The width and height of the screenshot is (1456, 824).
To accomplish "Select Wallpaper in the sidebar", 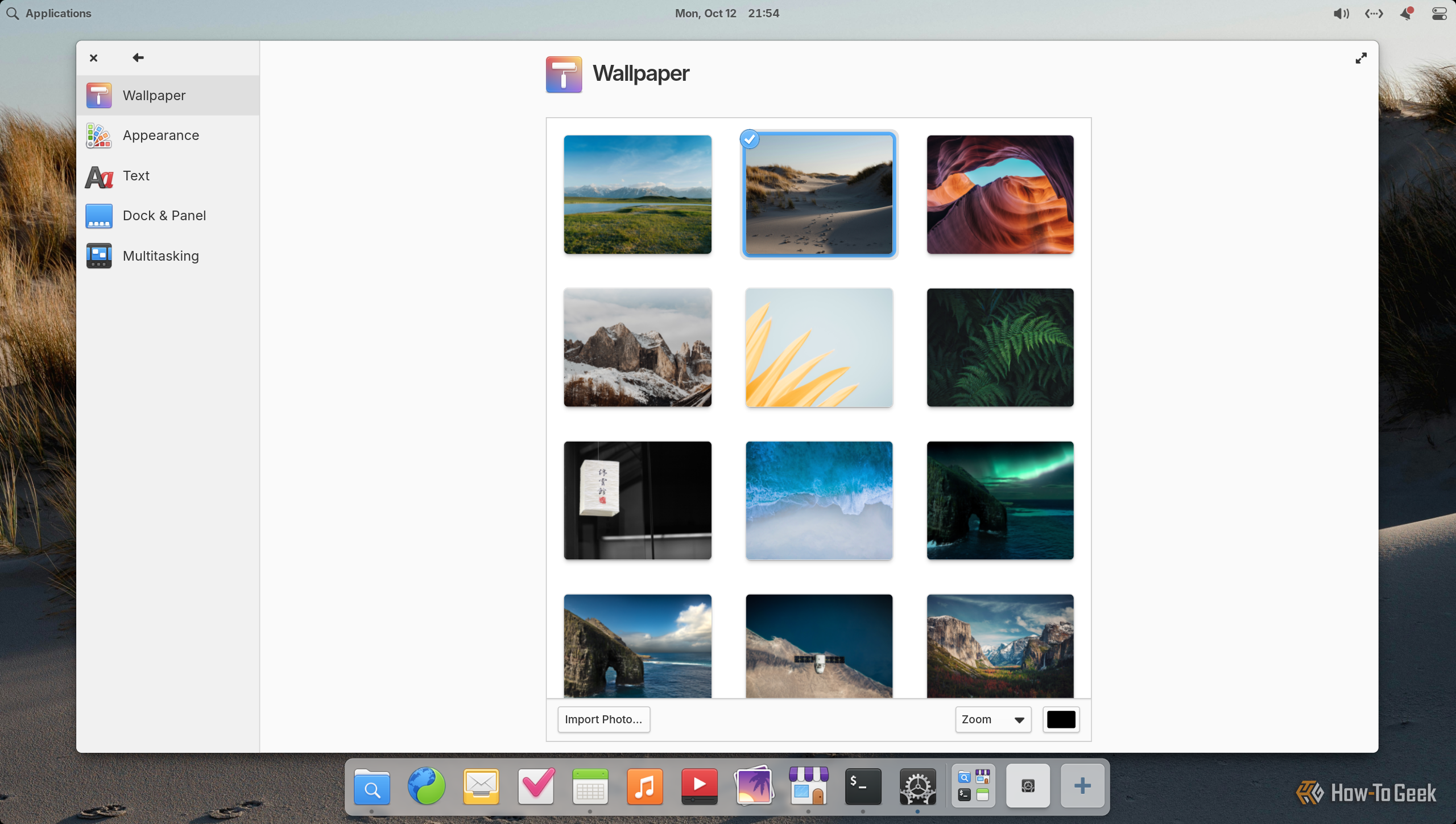I will [x=168, y=95].
